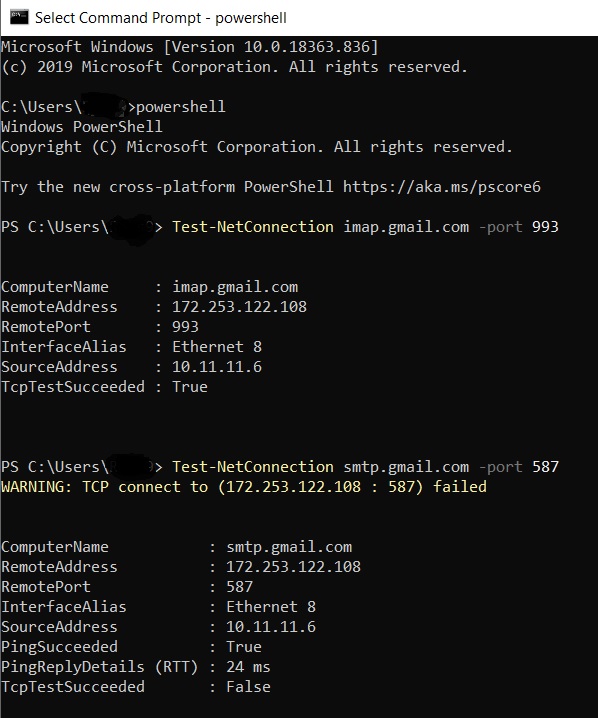This screenshot has height=718, width=598.
Task: Click the imap.gmail.com ComputerName value
Action: 235,287
